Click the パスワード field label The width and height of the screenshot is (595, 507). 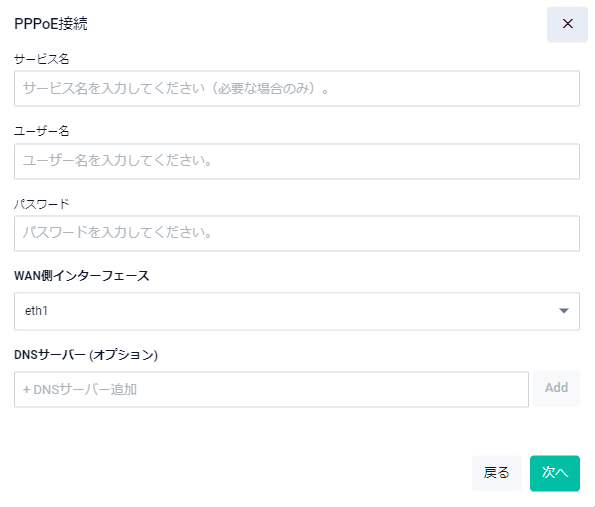click(42, 204)
